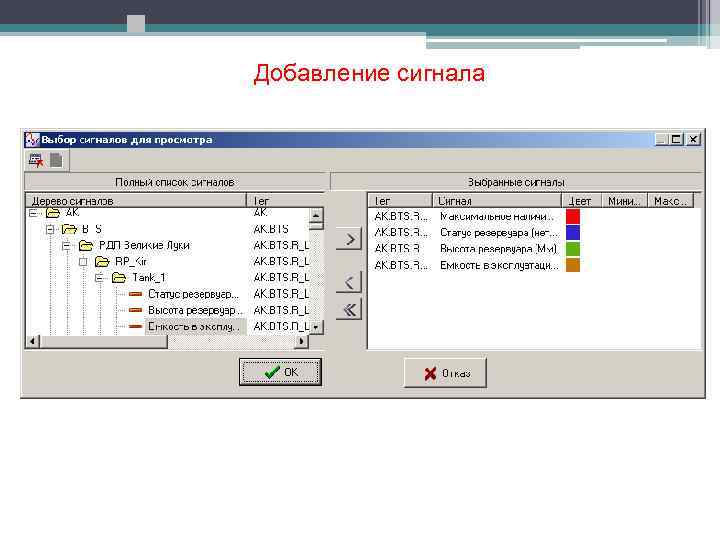
Task: Click signal icon beside Статус резервуар
Action: click(135, 294)
